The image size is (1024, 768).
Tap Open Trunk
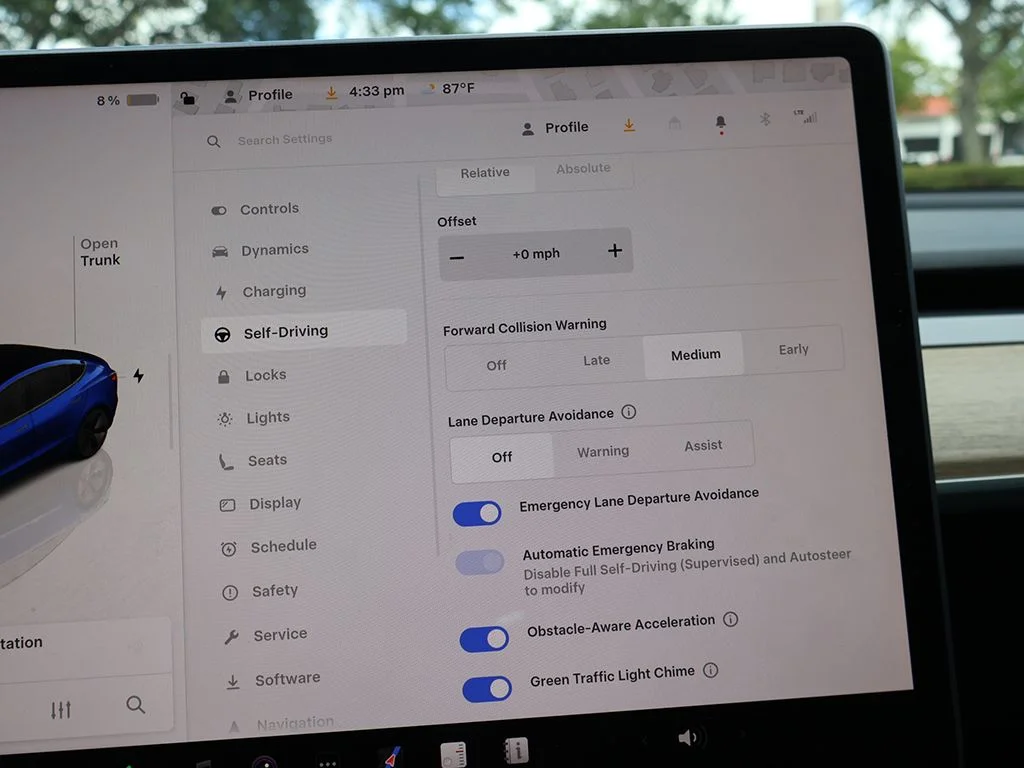(x=100, y=252)
